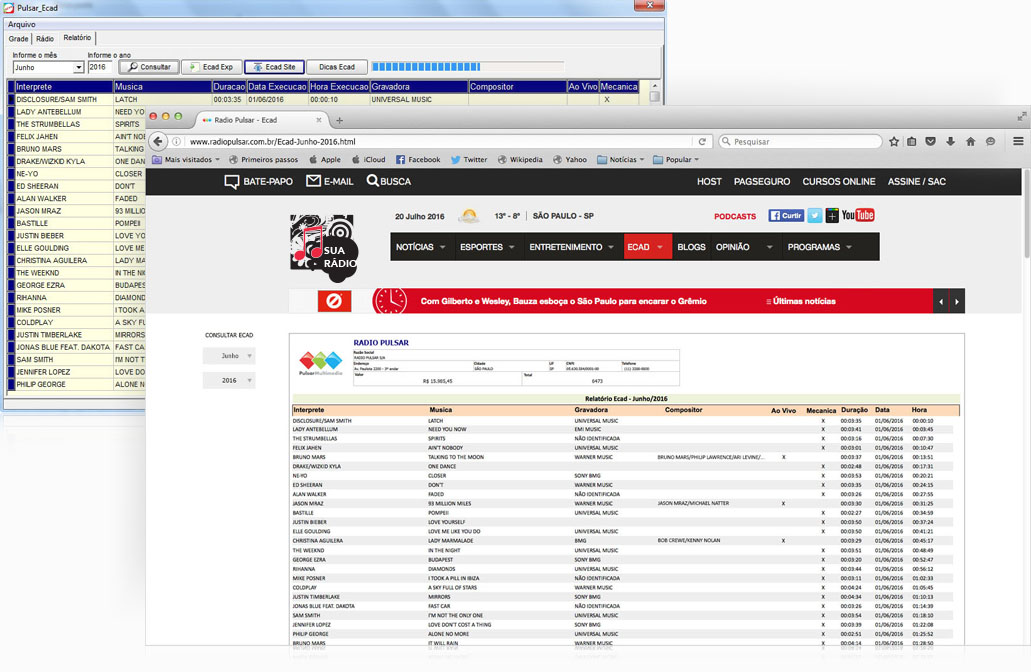The image size is (1031, 672).
Task: Switch to the Grade tab
Action: pyautogui.click(x=18, y=39)
